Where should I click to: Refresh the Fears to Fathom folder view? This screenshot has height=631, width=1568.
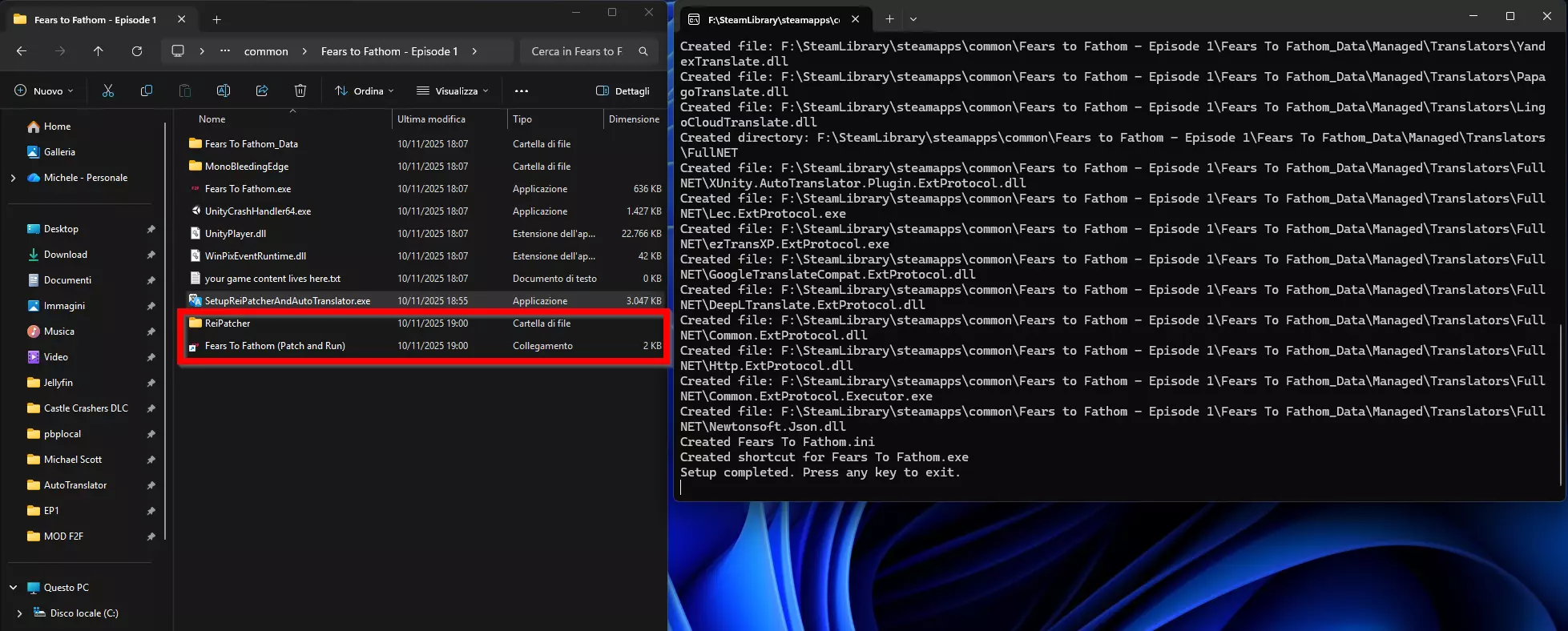tap(137, 51)
